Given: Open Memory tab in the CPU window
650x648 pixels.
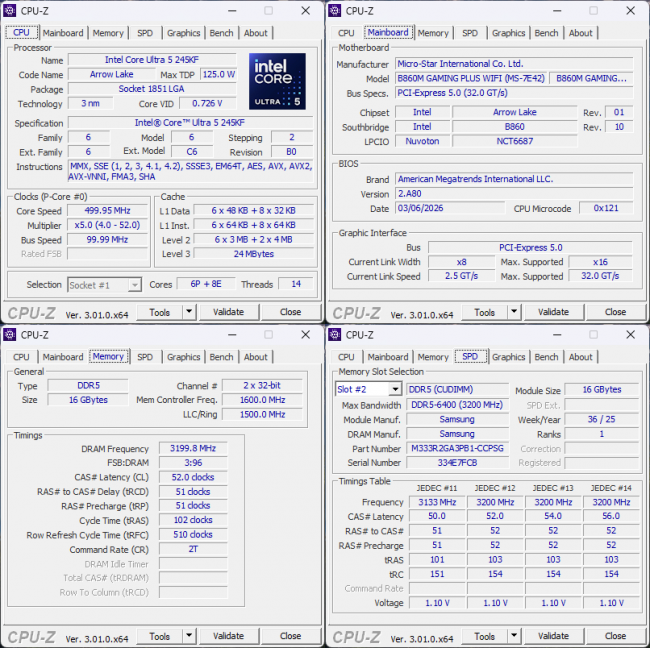Looking at the screenshot, I should (x=108, y=33).
